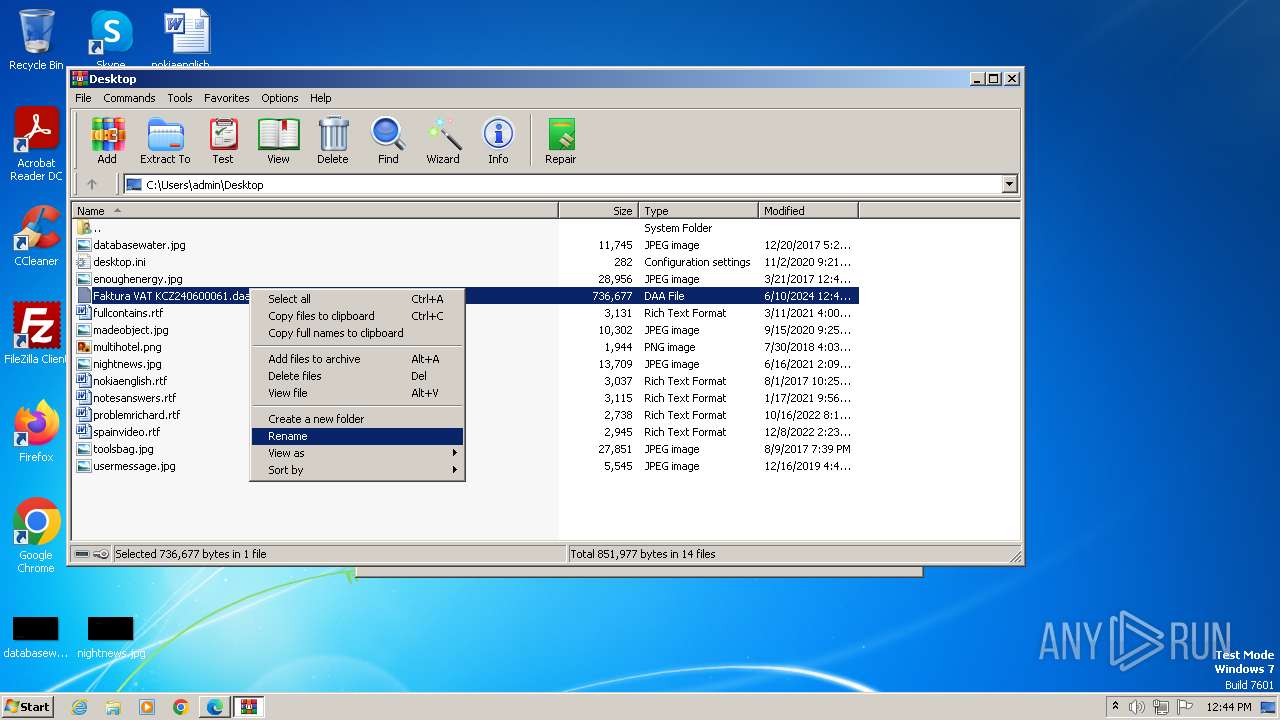Choose Select all in context menu
This screenshot has height=720, width=1280.
(x=357, y=299)
